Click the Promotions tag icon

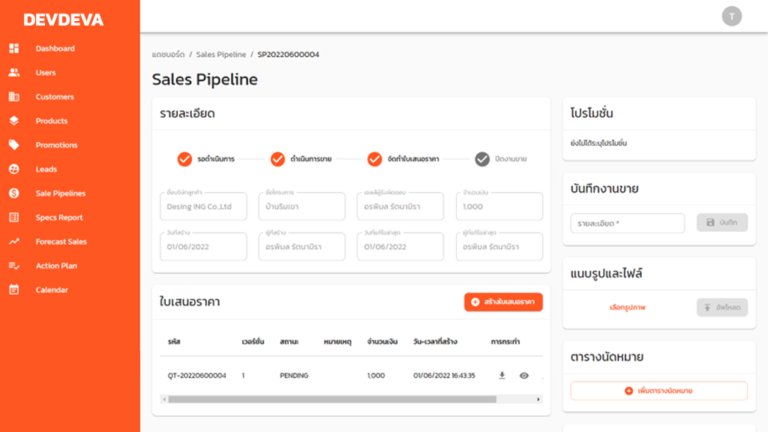14,145
